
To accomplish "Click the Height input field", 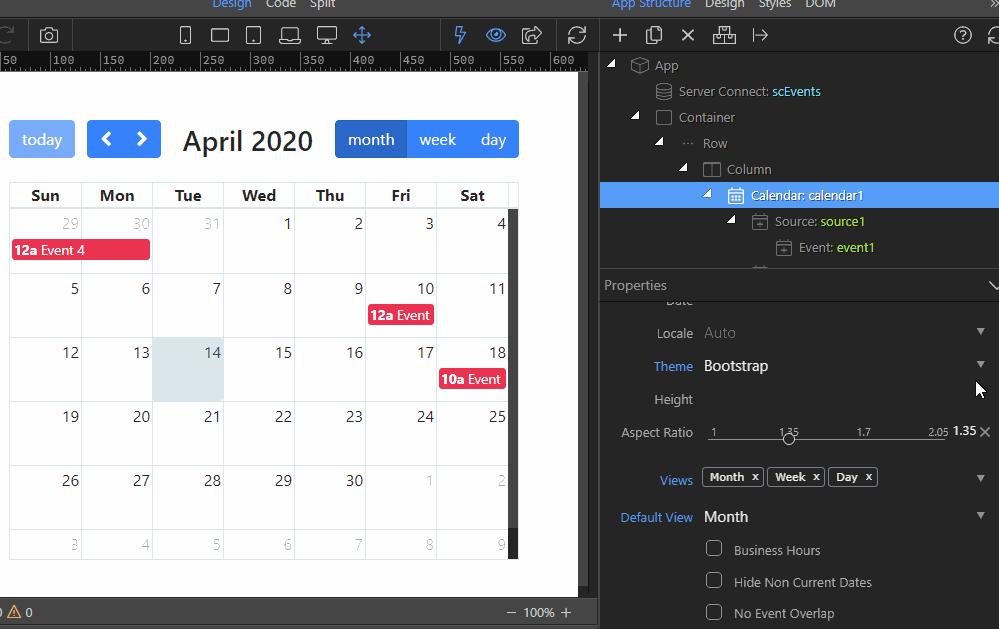I will click(x=844, y=400).
